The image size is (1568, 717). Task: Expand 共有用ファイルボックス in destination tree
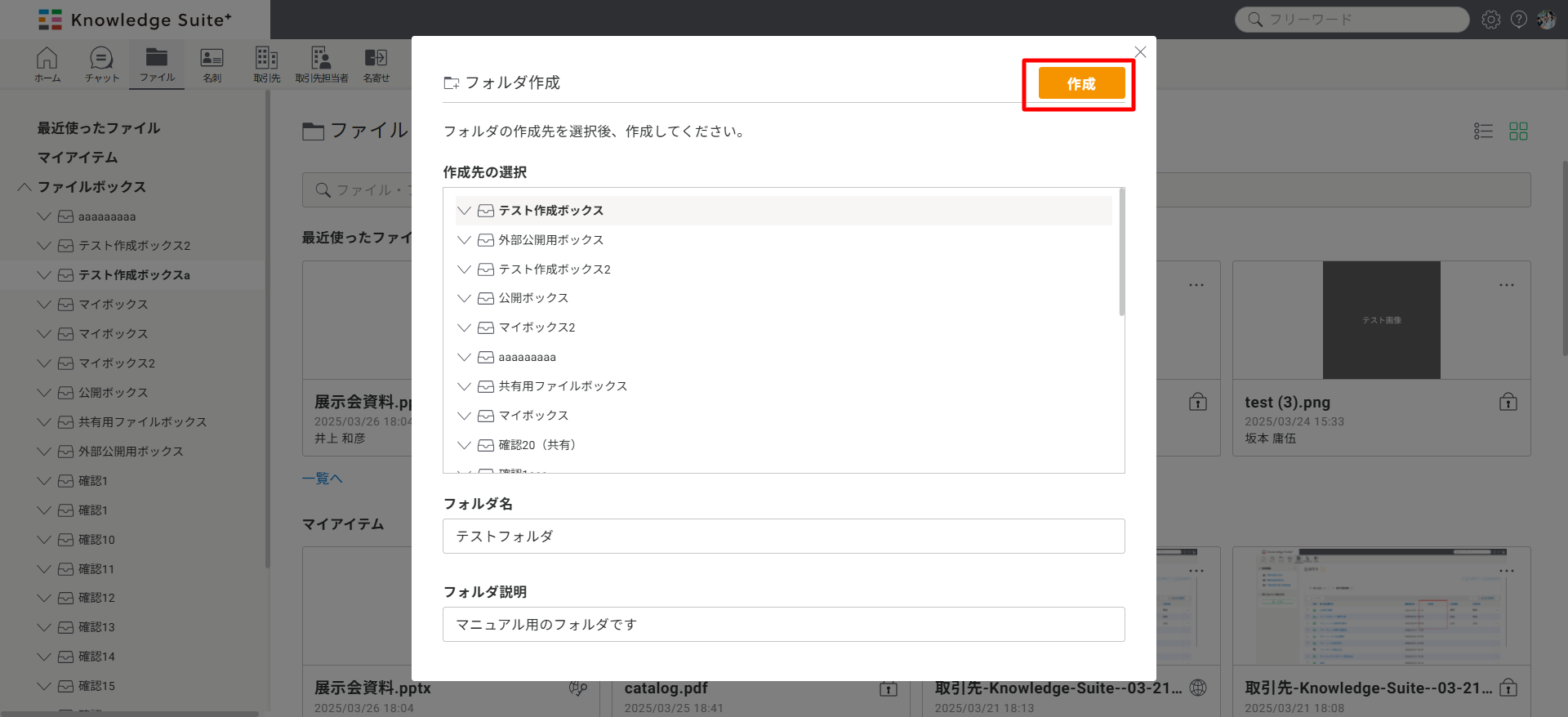[464, 386]
